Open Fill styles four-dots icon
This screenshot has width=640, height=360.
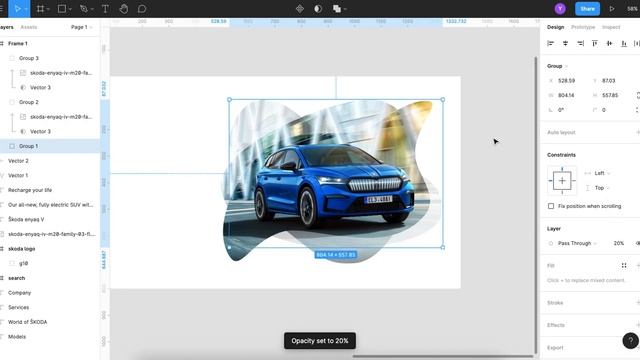[624, 265]
